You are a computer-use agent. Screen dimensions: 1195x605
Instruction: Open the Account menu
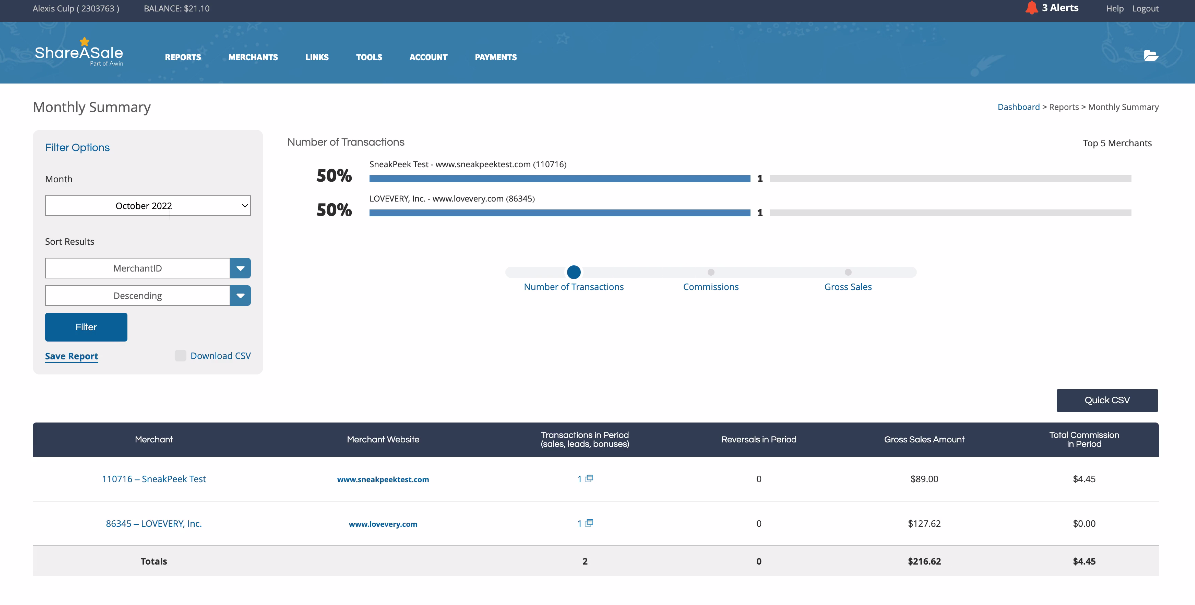[428, 57]
